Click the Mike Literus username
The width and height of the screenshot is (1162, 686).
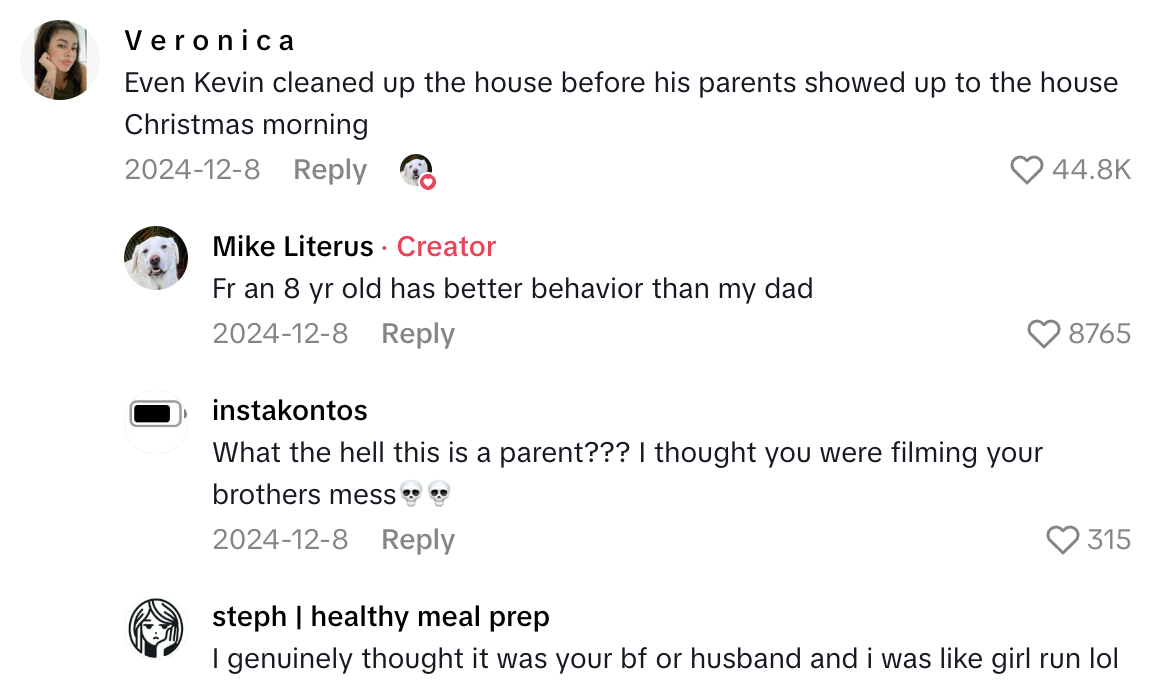(291, 246)
